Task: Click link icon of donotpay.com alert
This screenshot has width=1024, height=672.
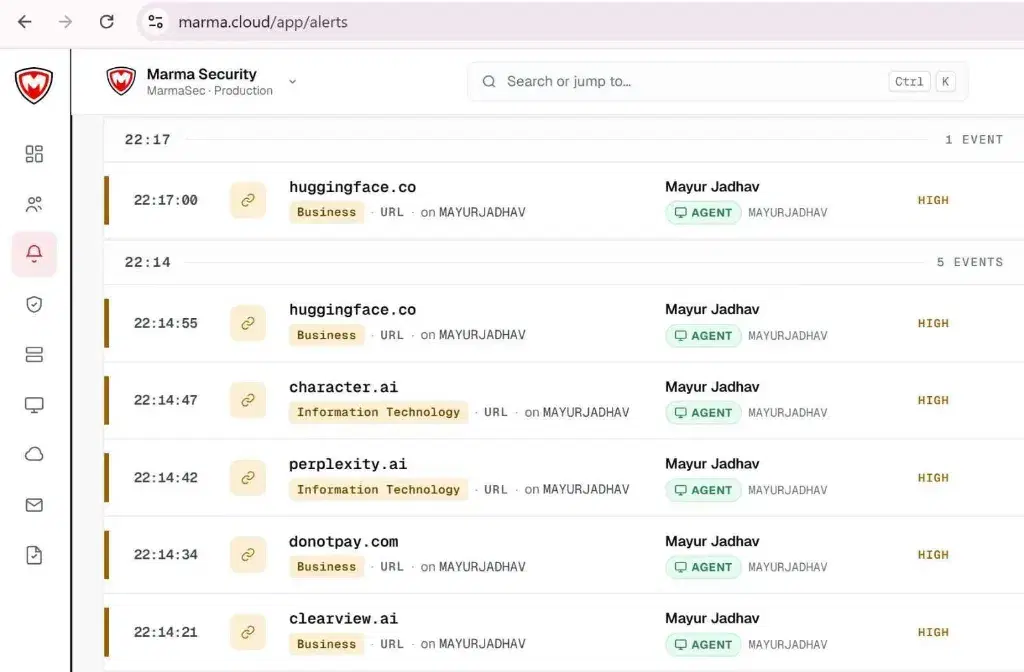Action: point(248,554)
